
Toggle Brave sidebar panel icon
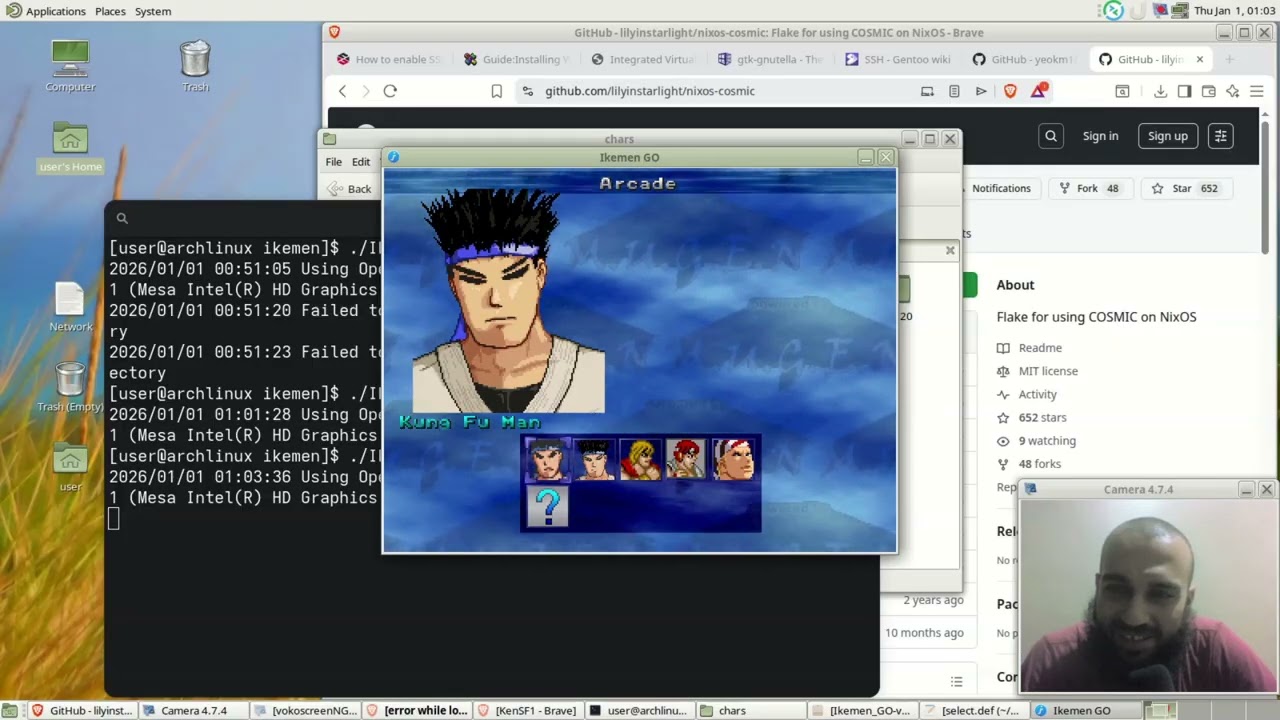(x=1184, y=91)
